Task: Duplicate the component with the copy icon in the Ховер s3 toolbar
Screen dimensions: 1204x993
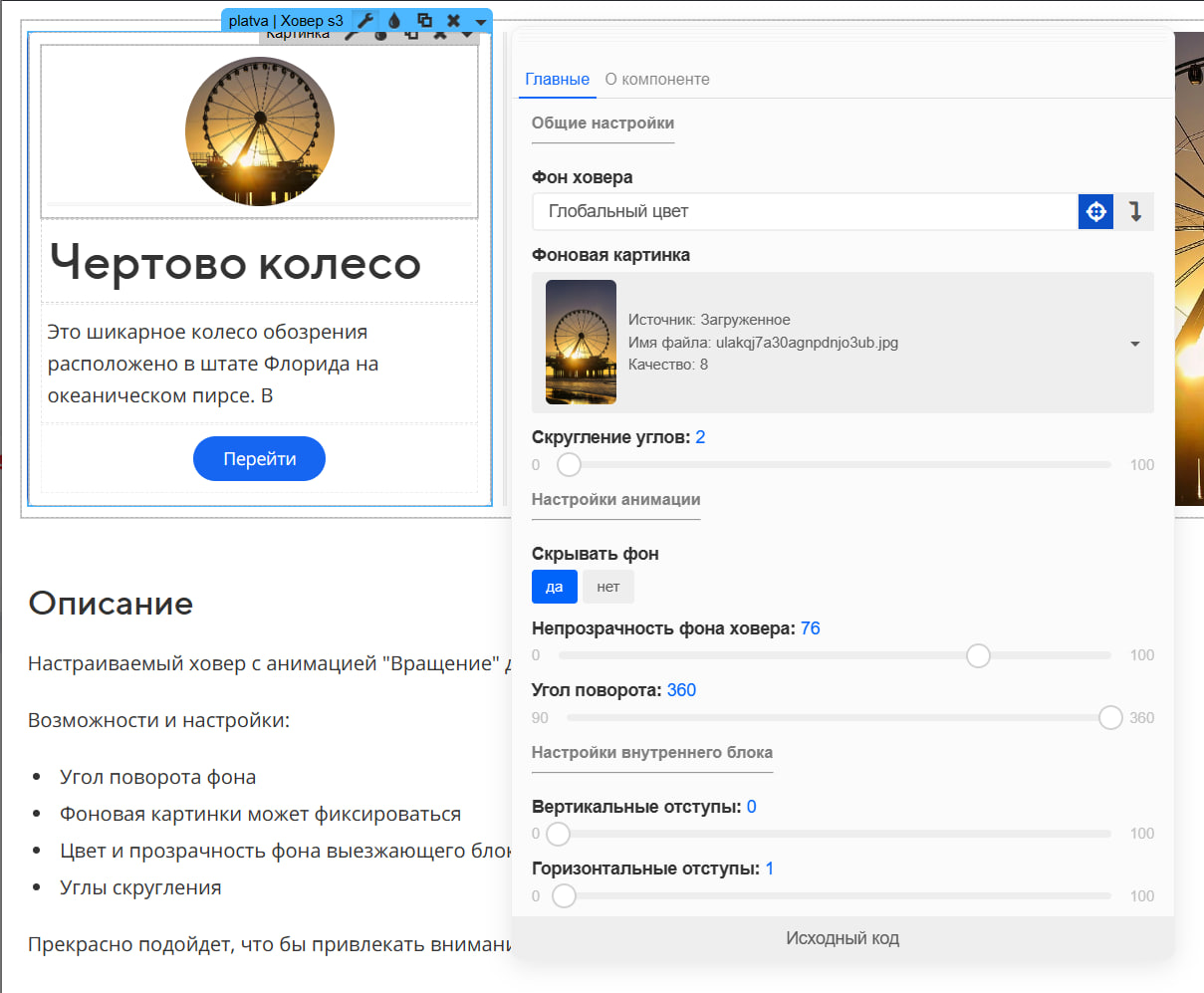Action: (x=424, y=20)
